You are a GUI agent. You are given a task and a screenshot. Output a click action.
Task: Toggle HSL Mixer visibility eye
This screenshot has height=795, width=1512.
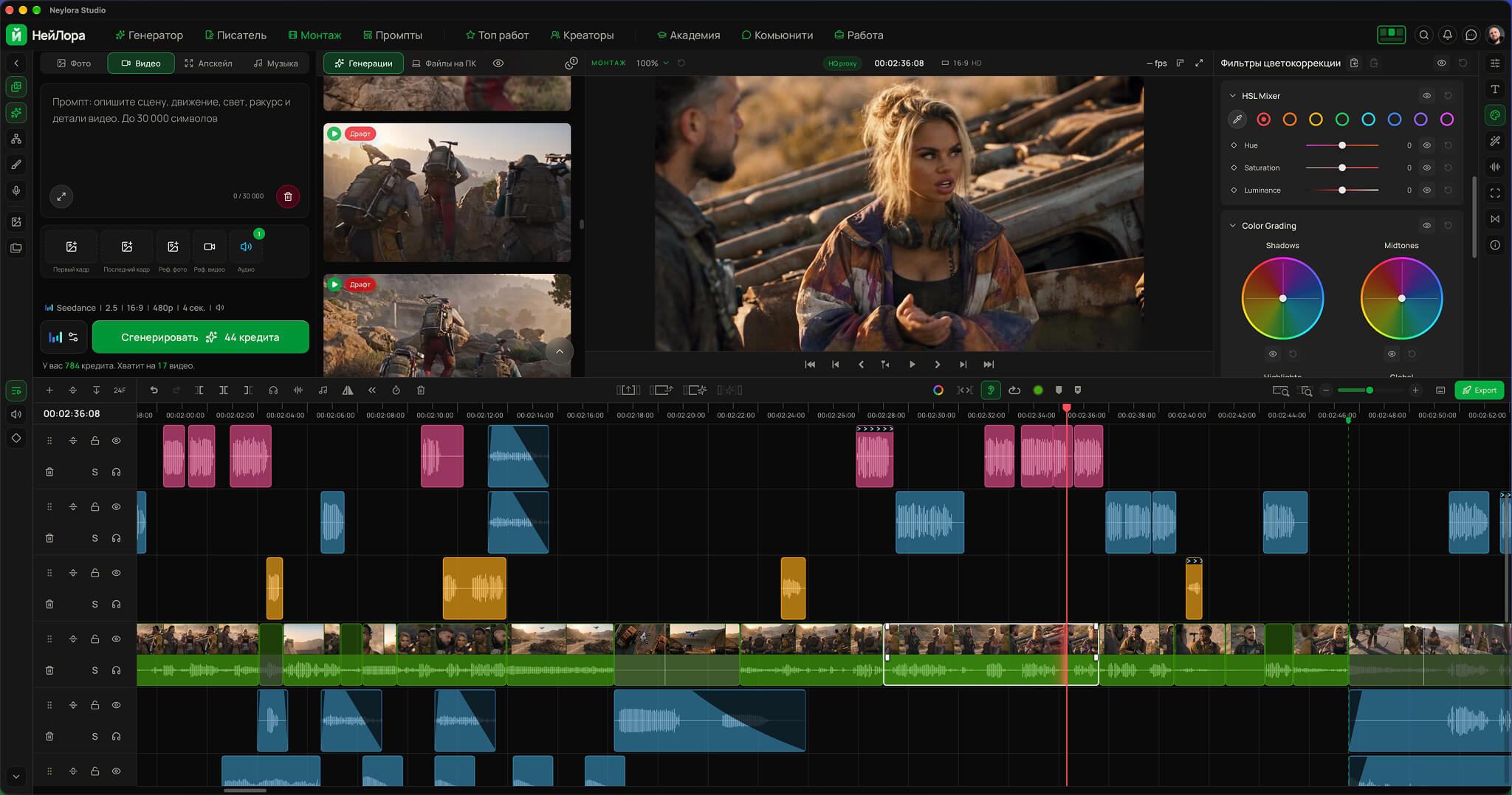point(1427,96)
